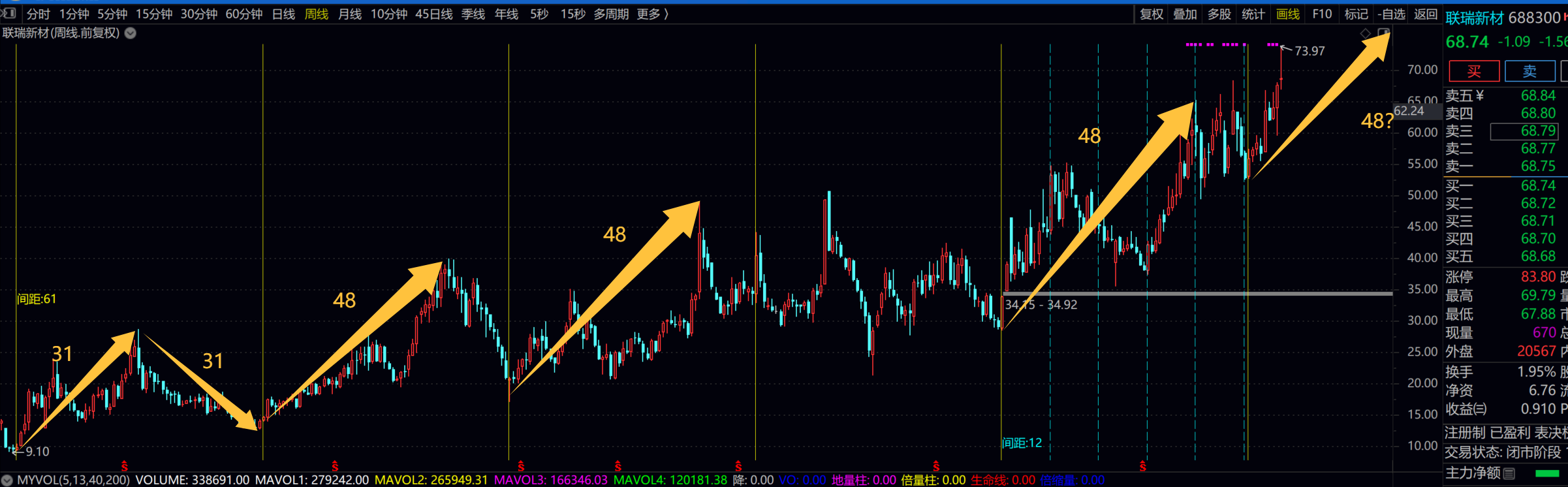
Task: Click the green bar beside 主力净额
Action: pyautogui.click(x=1547, y=473)
